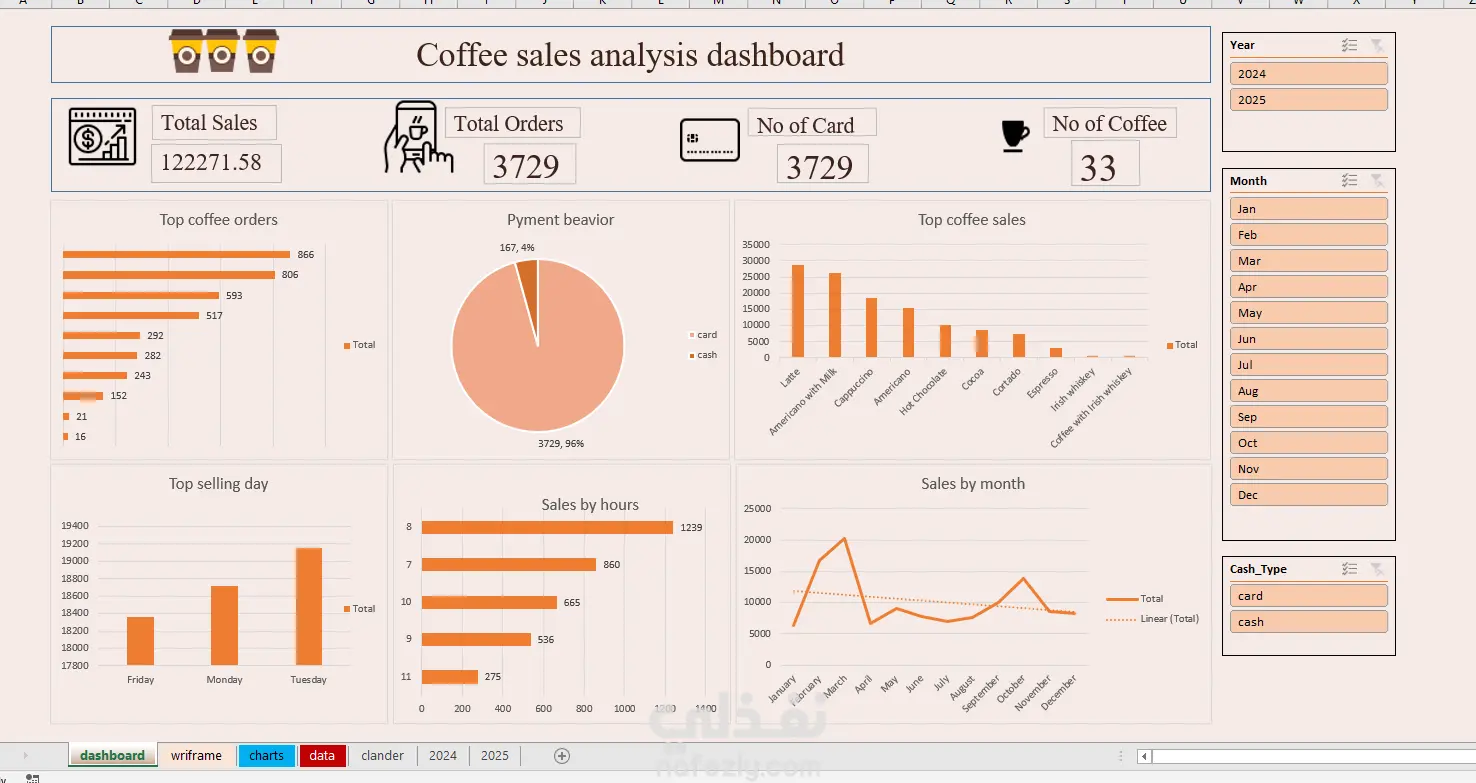
Task: Filter by year 2025
Action: click(x=1309, y=100)
